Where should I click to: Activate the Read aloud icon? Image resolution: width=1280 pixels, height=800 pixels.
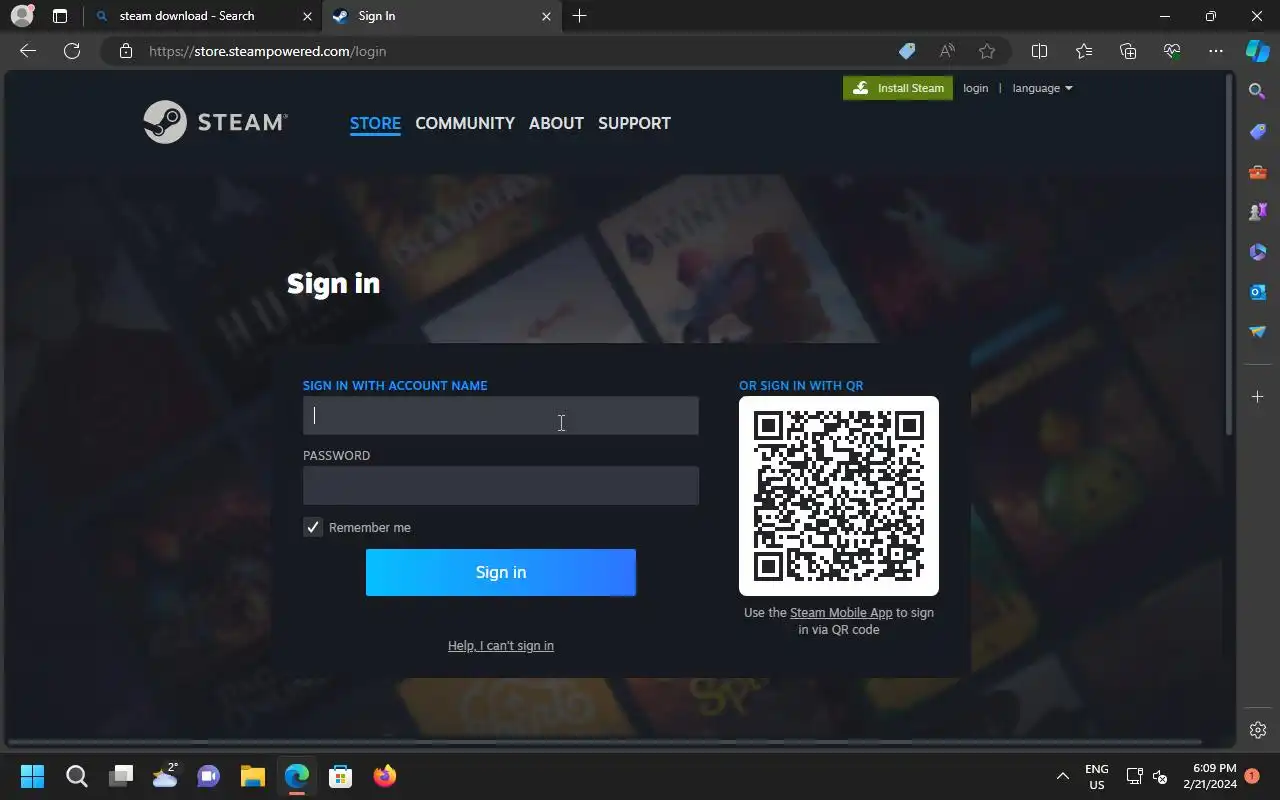(947, 51)
